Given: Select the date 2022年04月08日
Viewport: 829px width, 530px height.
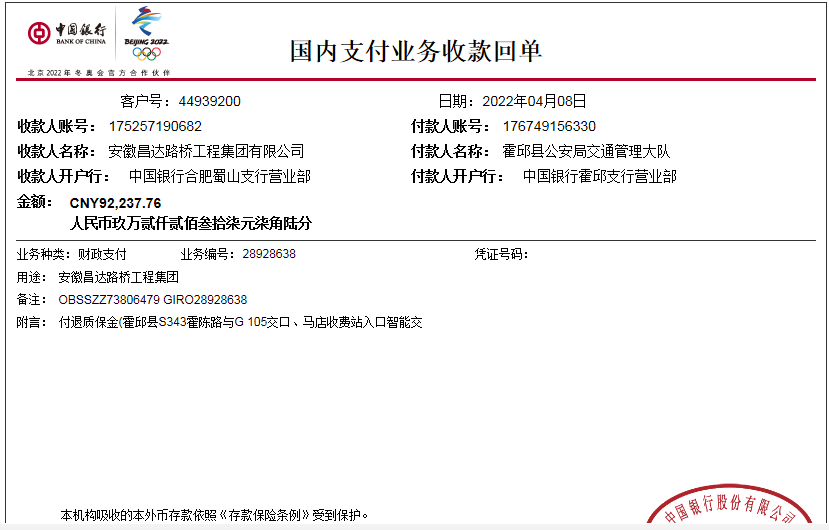Looking at the screenshot, I should (x=534, y=101).
